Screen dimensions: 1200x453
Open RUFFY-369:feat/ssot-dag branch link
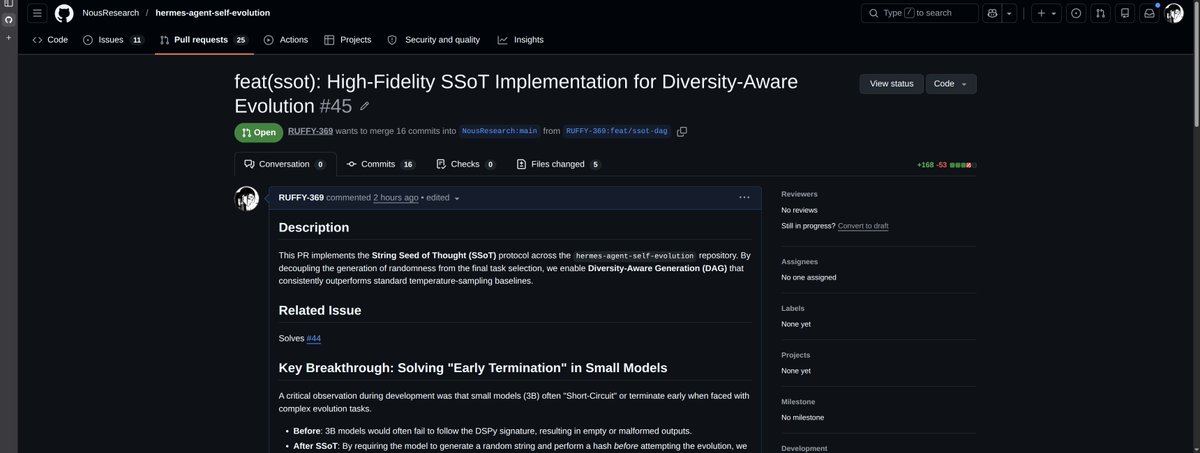617,131
